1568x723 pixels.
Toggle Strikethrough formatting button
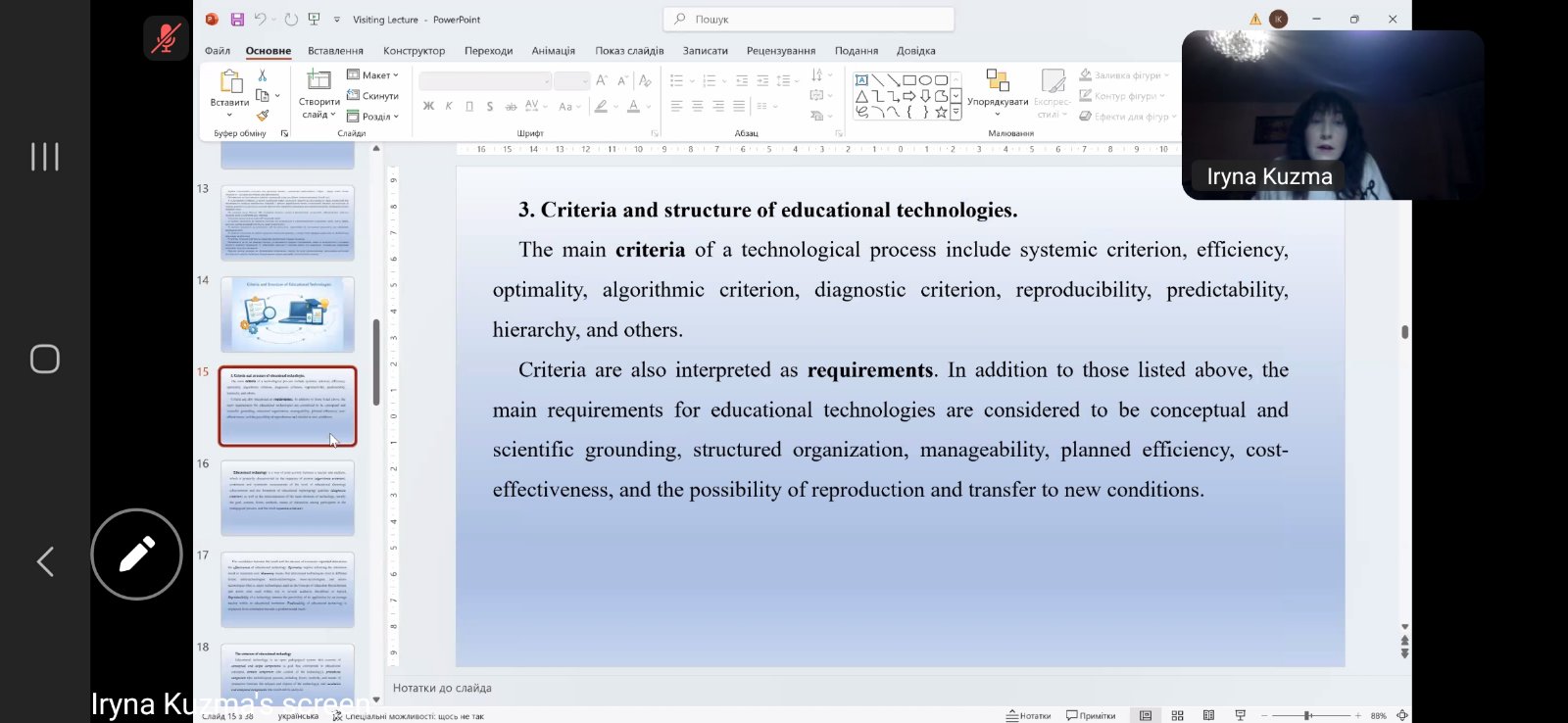click(511, 106)
